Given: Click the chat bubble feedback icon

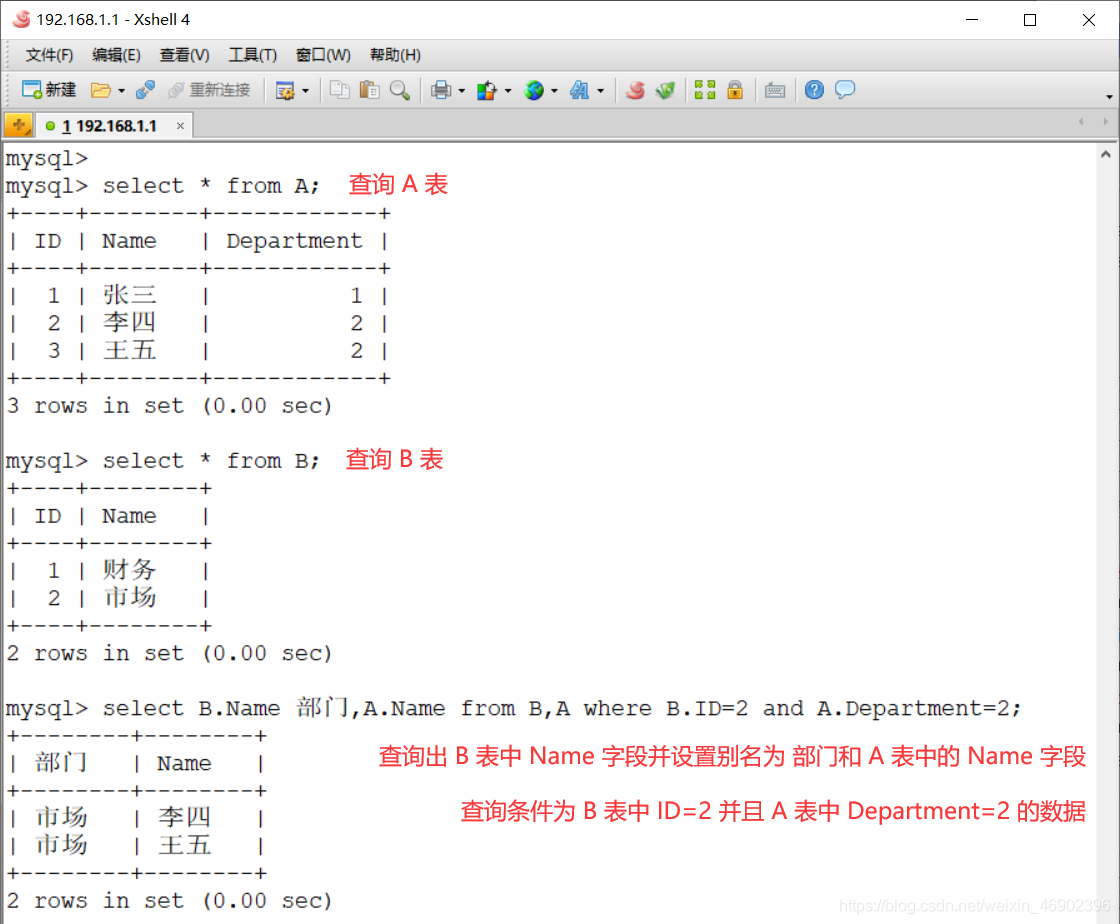Looking at the screenshot, I should (x=845, y=90).
